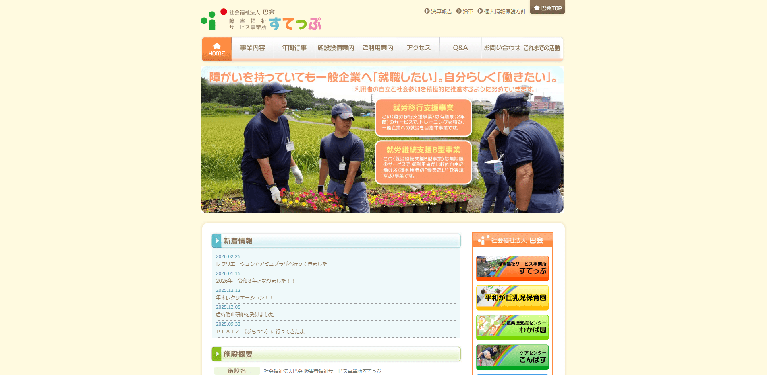The width and height of the screenshot is (767, 375).
Task: Click the main banner photo of workers
Action: (383, 139)
